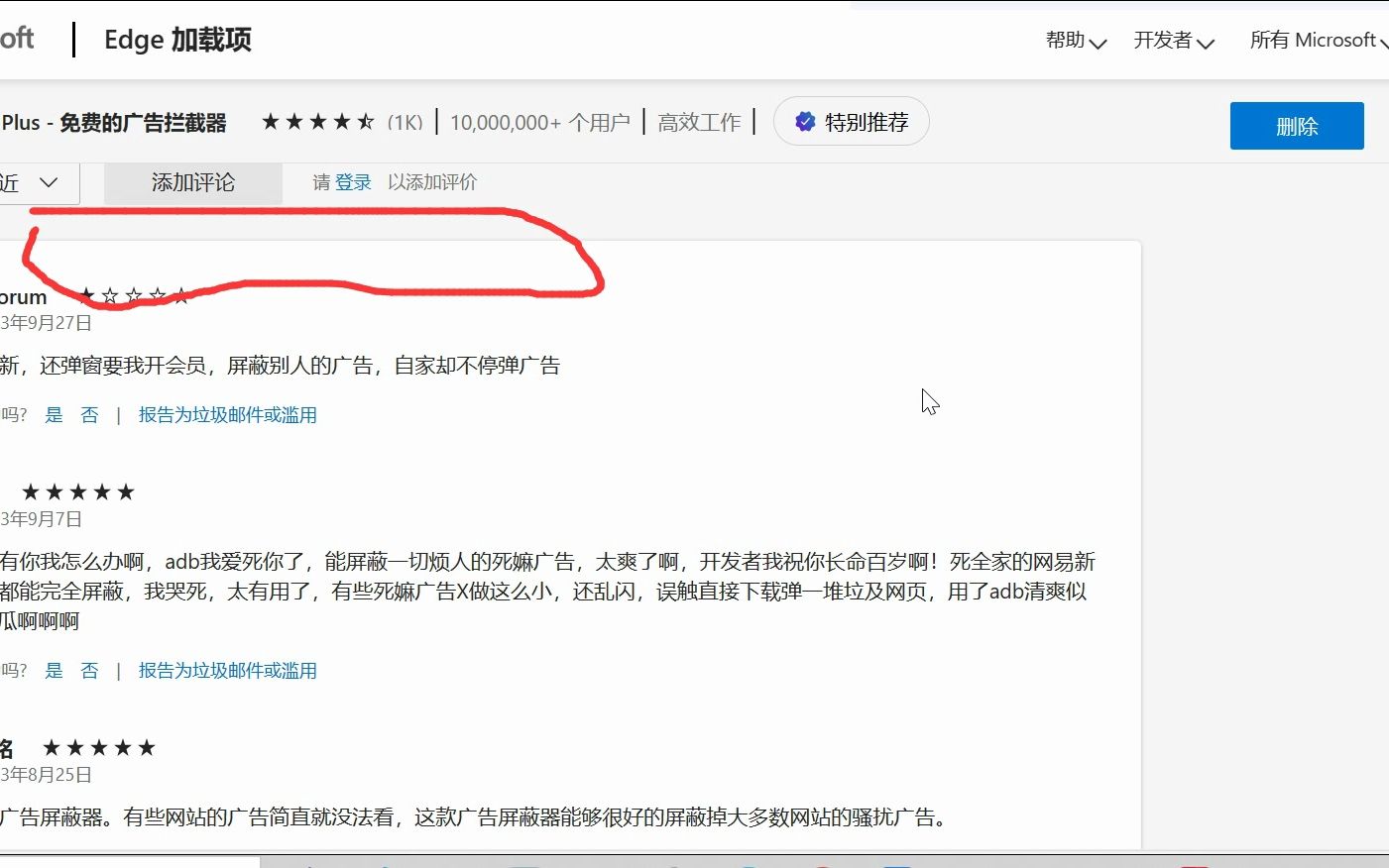Click the date text 3年9月27日
1389x868 pixels.
(x=46, y=323)
